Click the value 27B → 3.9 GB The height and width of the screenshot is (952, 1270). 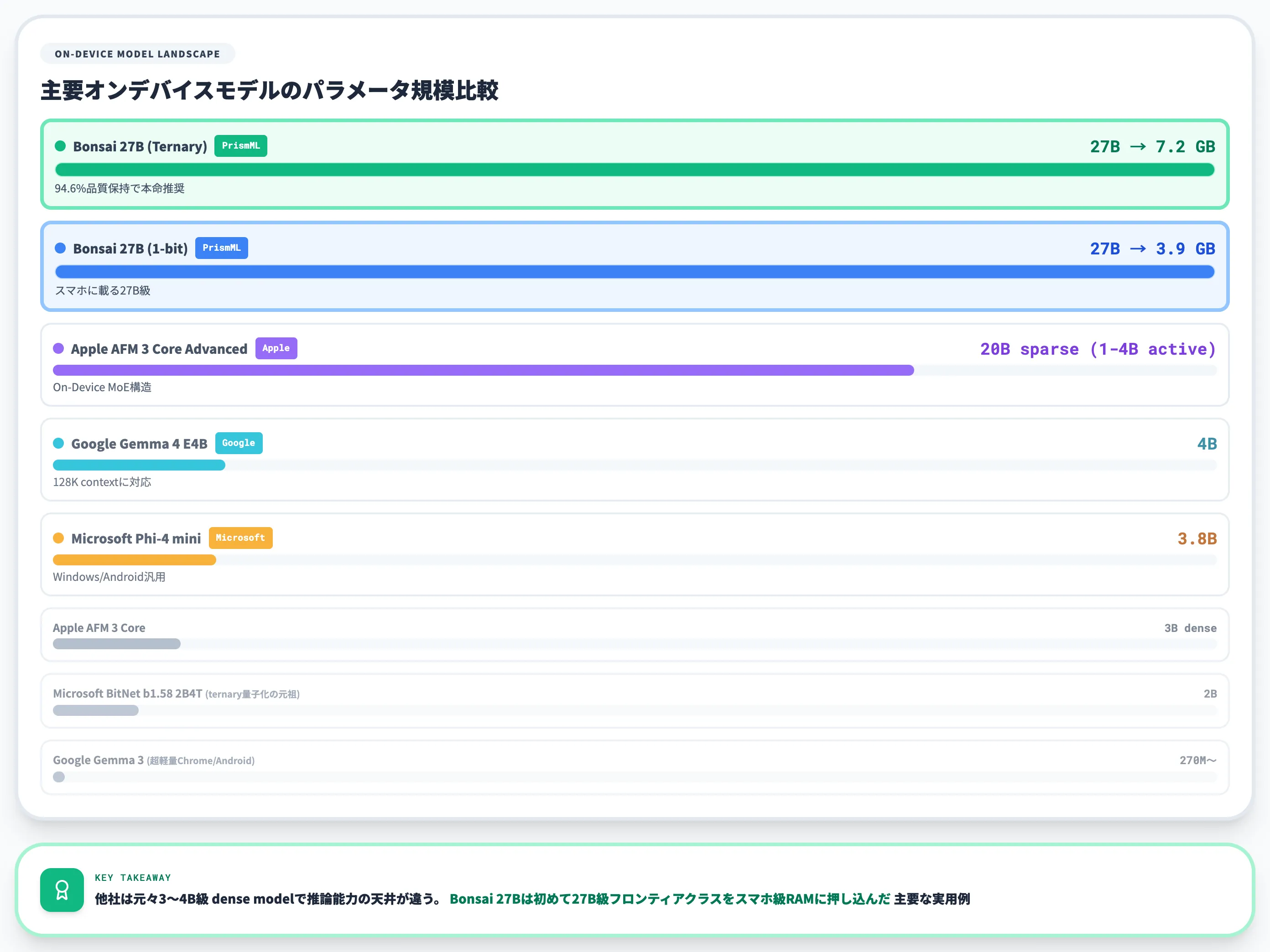click(1153, 248)
